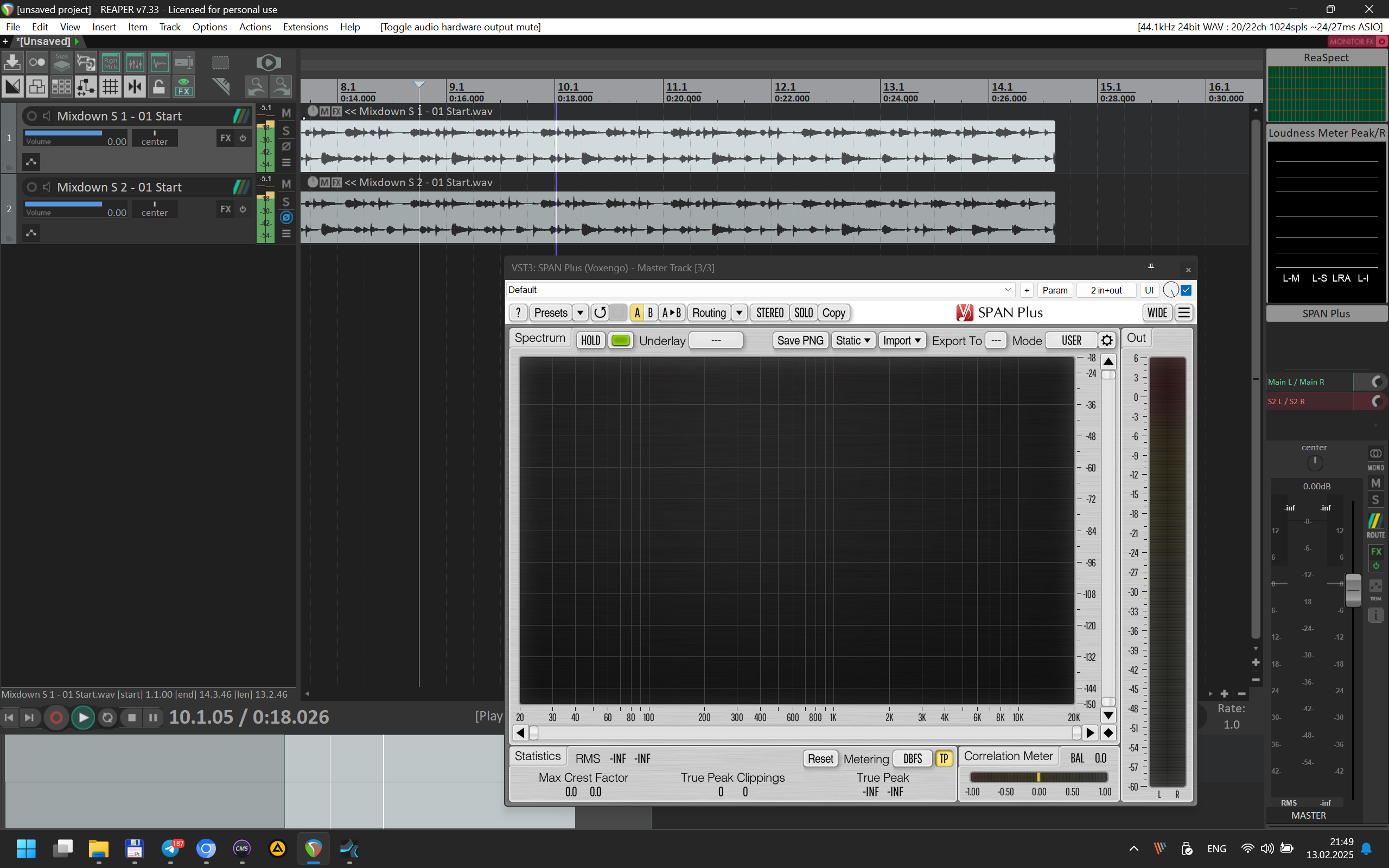The height and width of the screenshot is (868, 1389).
Task: Open the green FX monitoring toolbar icon
Action: [184, 87]
